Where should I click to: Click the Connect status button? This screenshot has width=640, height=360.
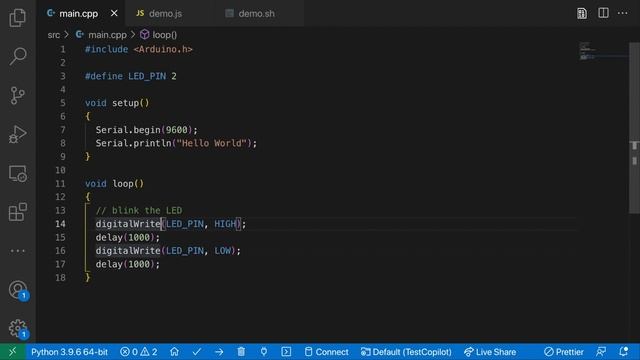(x=327, y=351)
